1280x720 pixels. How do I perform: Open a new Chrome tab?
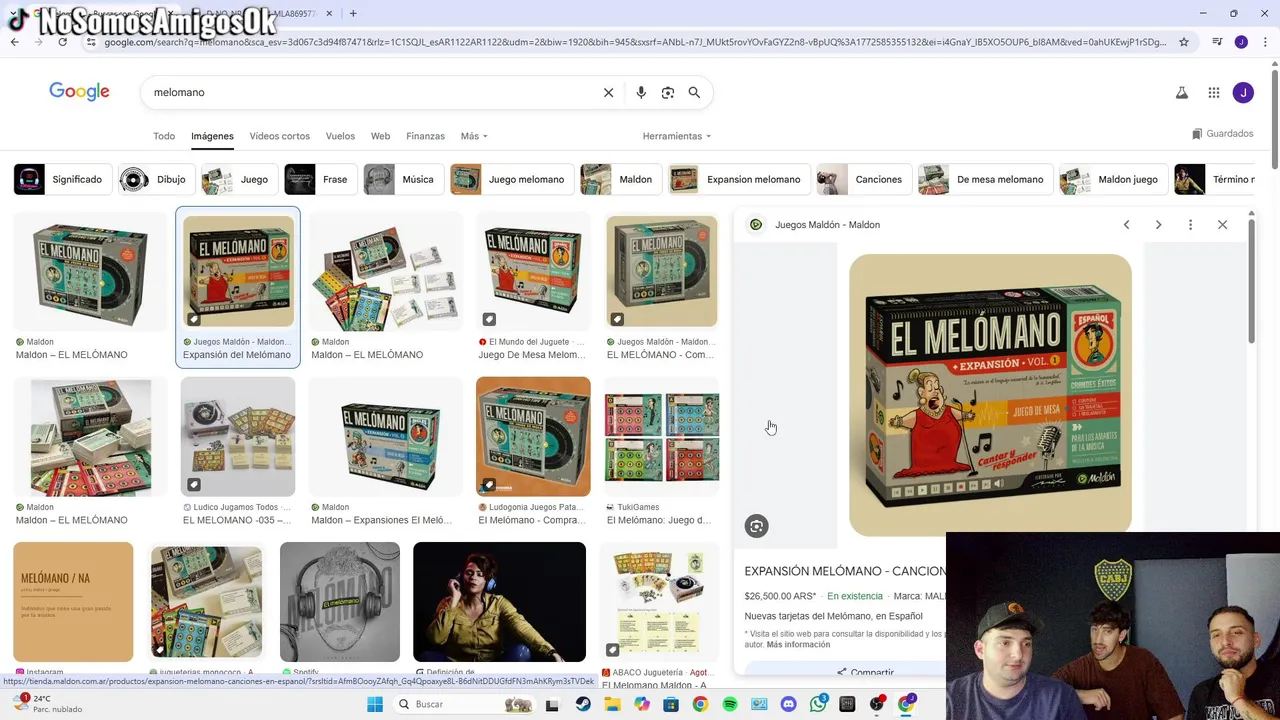click(x=353, y=13)
